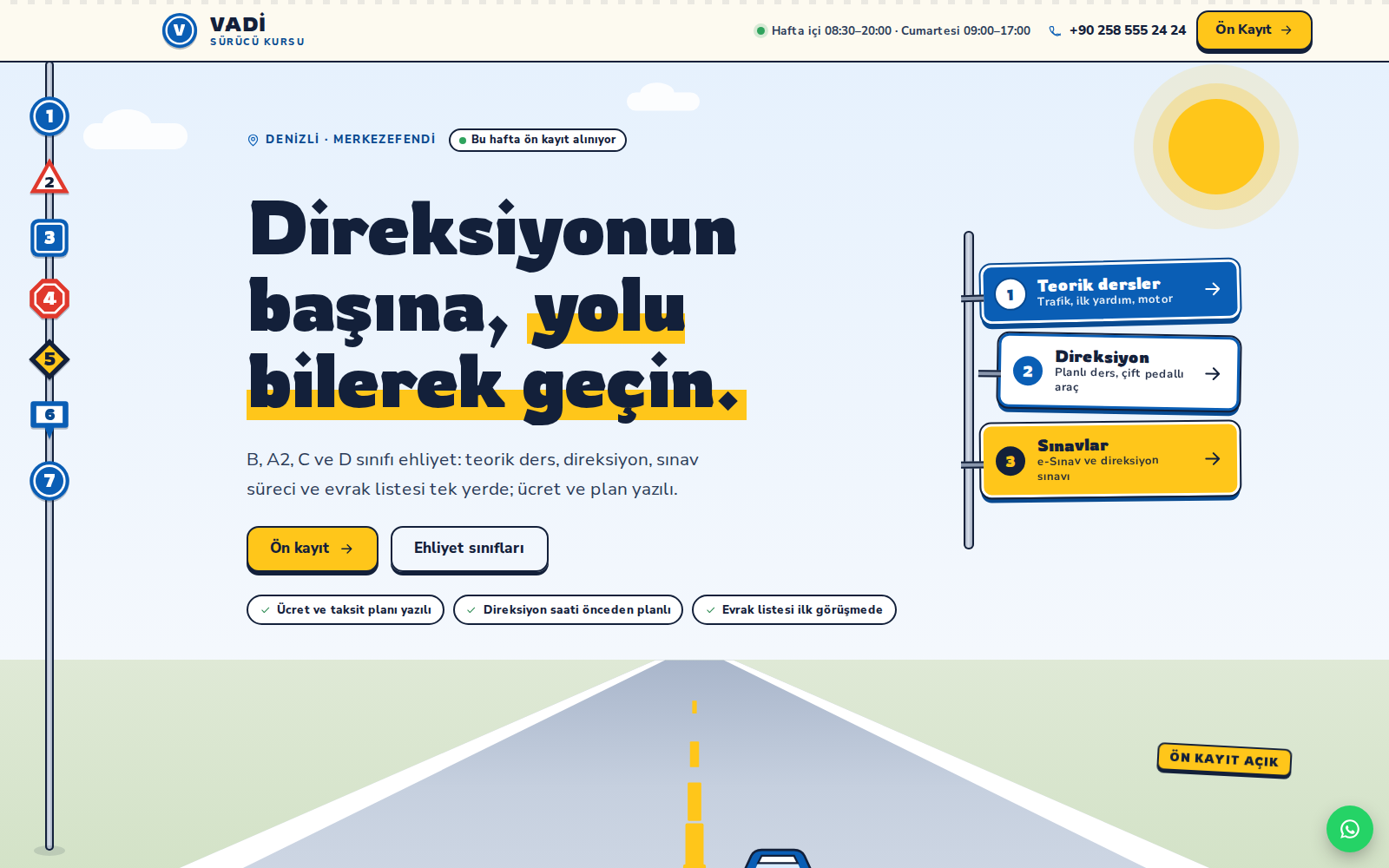
Task: Call phone number +90 258 555 24 24
Action: click(x=1127, y=30)
